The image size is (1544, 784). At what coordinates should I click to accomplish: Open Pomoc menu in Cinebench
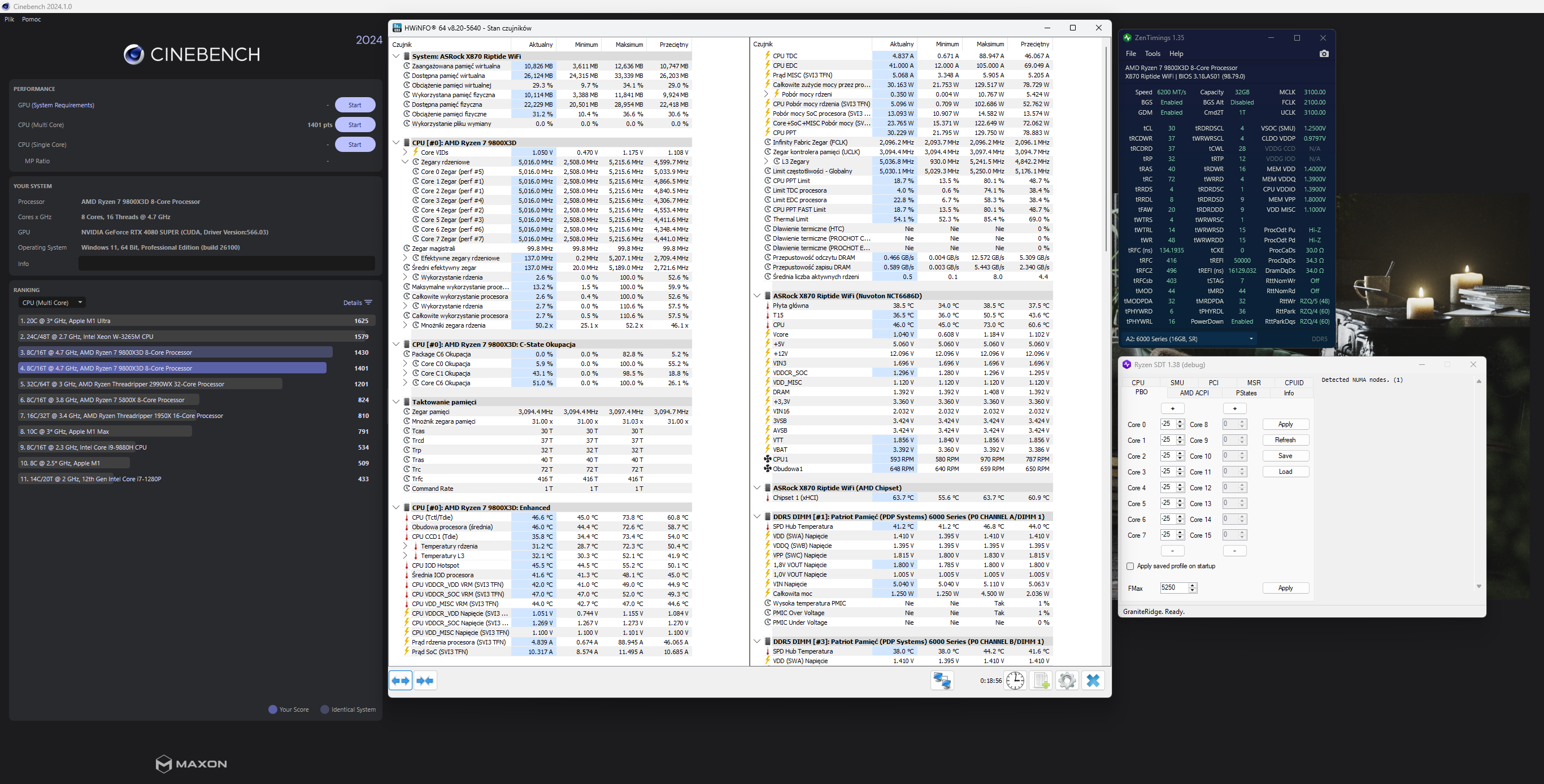coord(31,19)
